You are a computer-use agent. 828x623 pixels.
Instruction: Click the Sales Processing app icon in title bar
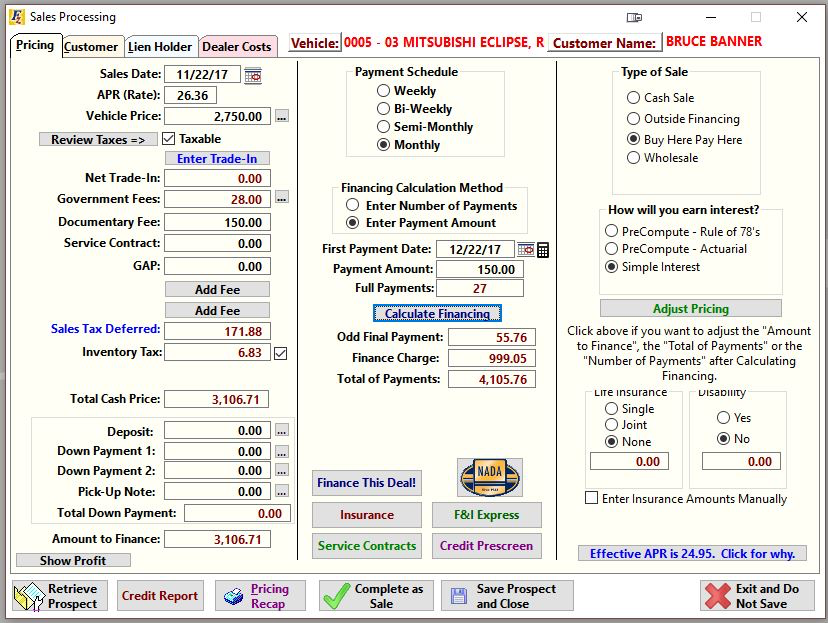coord(16,17)
